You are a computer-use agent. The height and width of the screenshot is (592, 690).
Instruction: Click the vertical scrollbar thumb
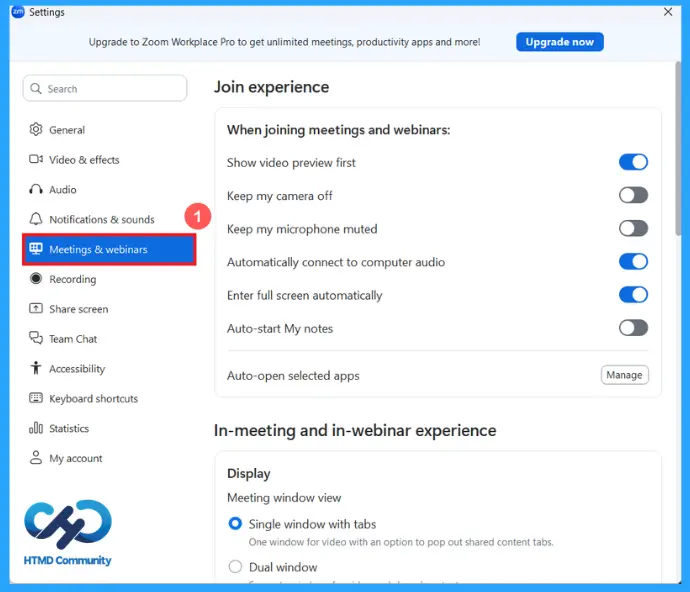click(x=678, y=149)
